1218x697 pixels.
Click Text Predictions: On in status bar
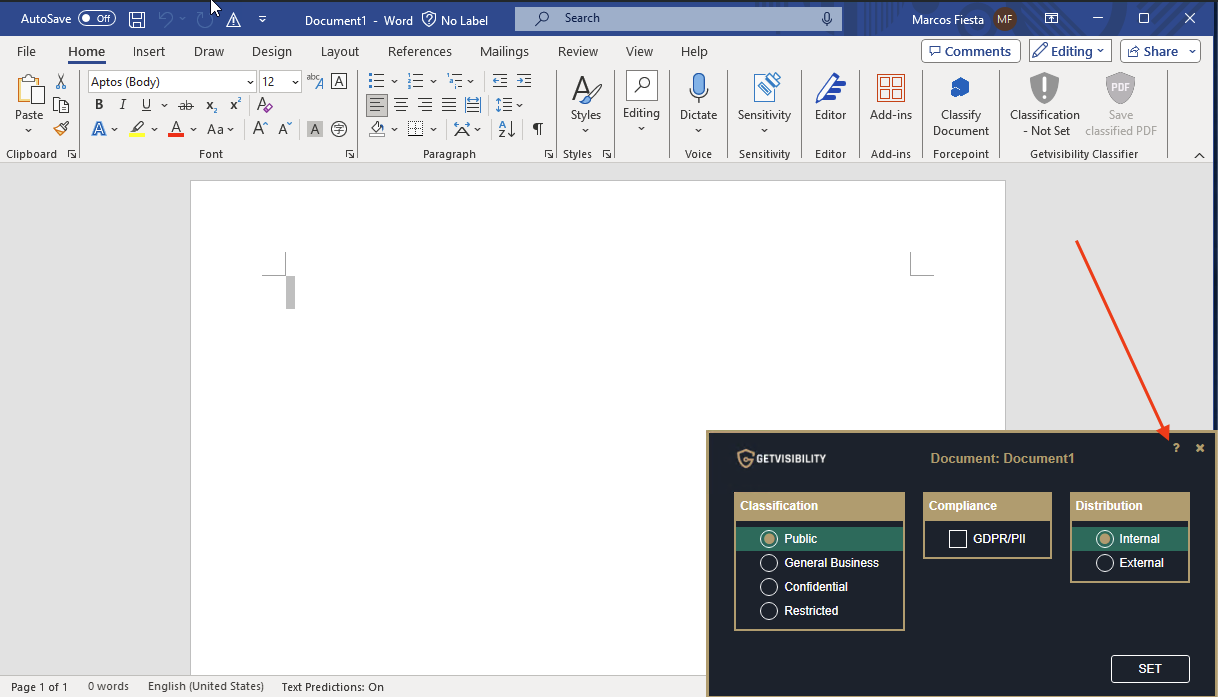[x=333, y=687]
